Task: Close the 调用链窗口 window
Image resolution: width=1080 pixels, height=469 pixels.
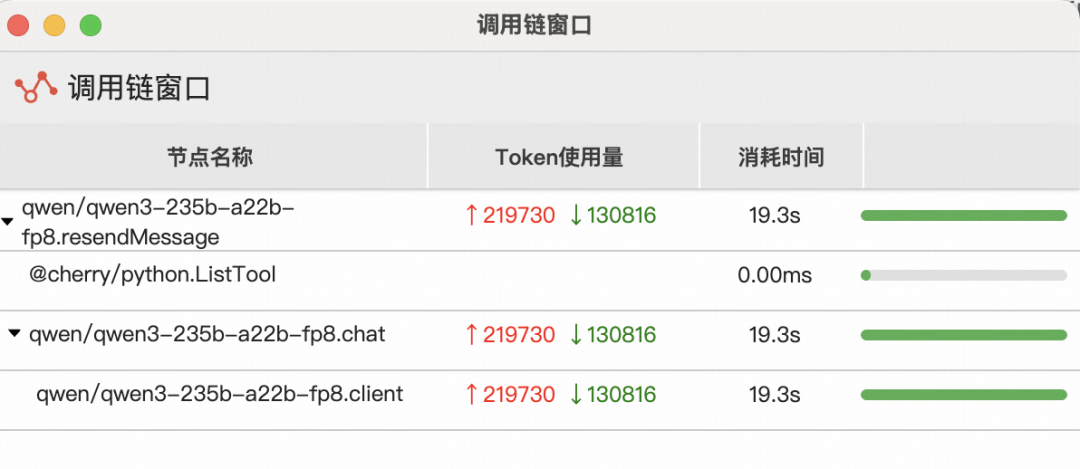Action: pyautogui.click(x=18, y=25)
